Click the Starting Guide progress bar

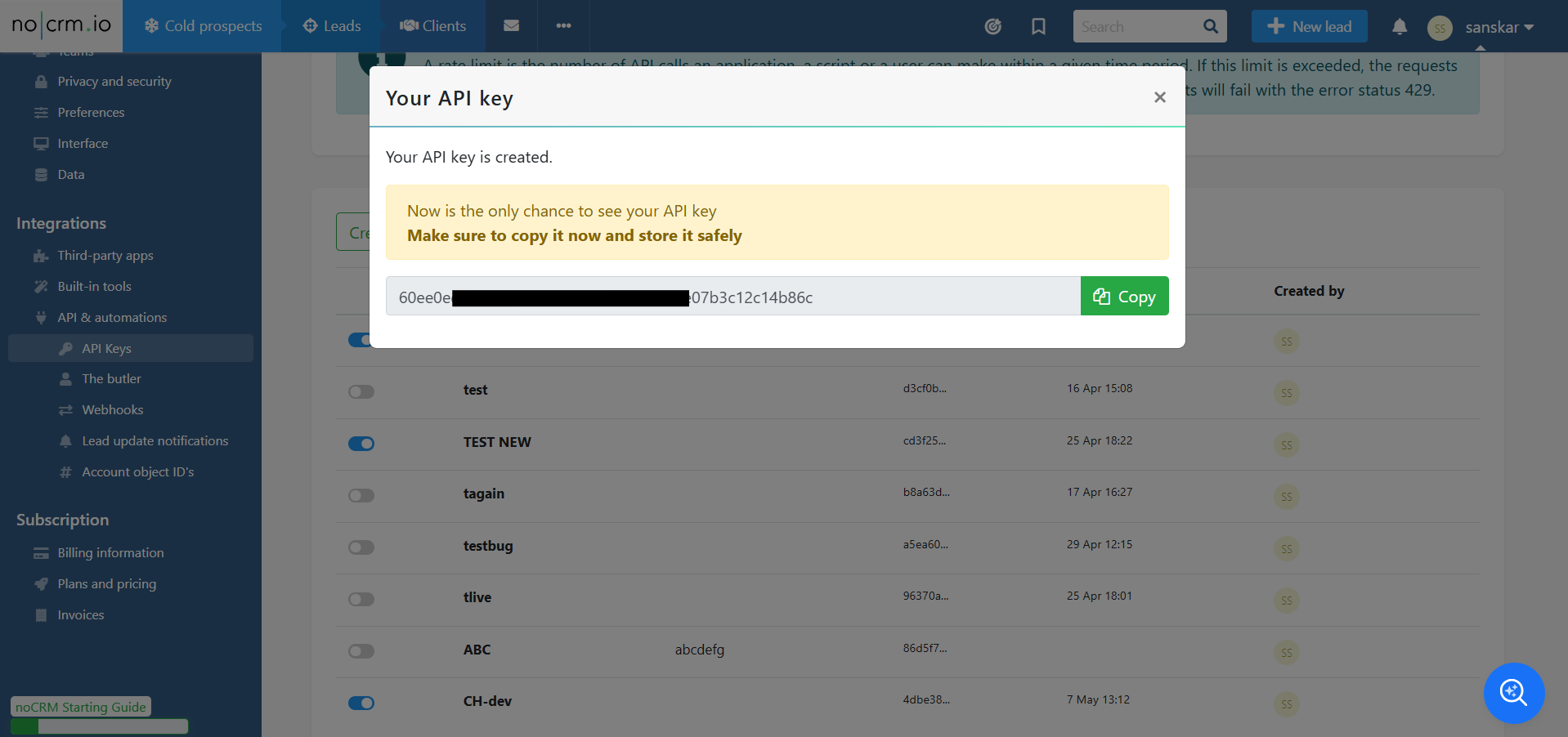pos(99,726)
